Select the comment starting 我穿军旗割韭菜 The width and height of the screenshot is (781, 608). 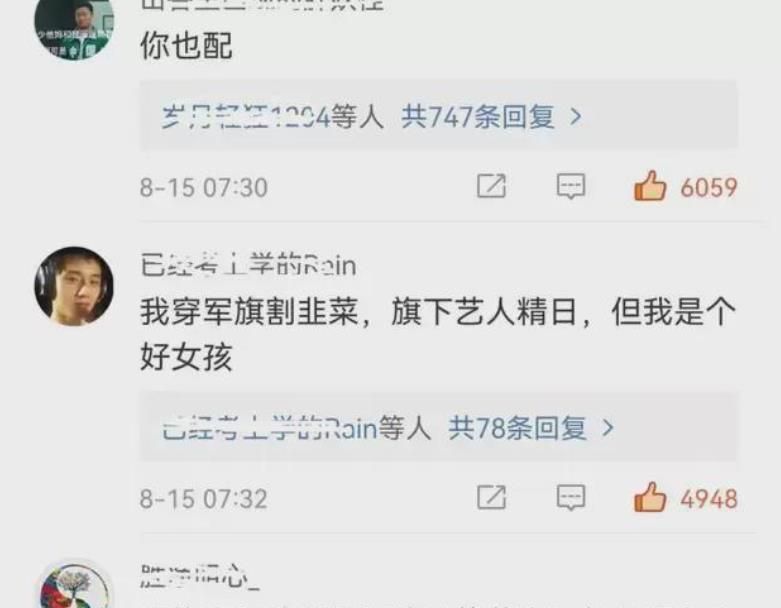[438, 334]
